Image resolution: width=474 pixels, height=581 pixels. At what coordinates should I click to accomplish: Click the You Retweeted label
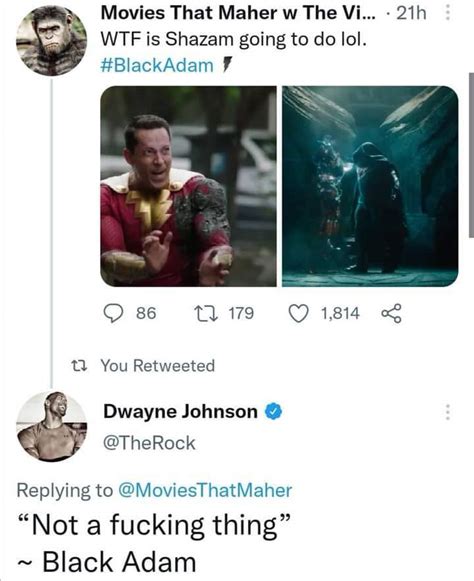click(158, 366)
